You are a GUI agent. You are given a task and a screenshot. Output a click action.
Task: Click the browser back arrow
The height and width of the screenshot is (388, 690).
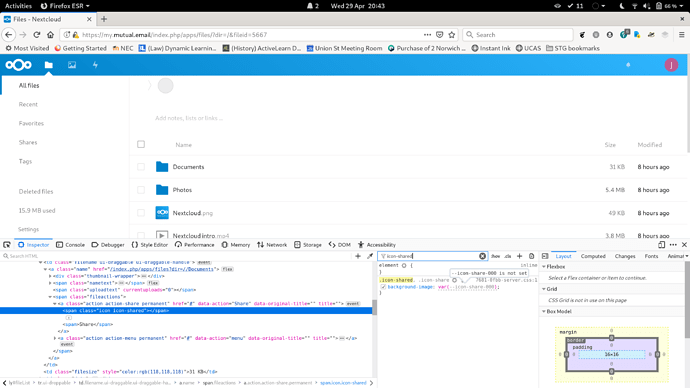pyautogui.click(x=9, y=35)
